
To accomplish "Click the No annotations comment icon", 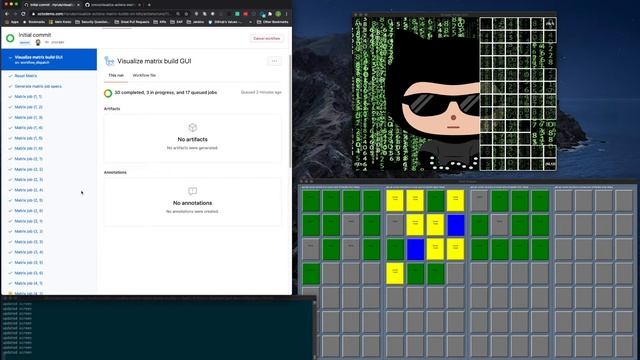I will coord(192,191).
